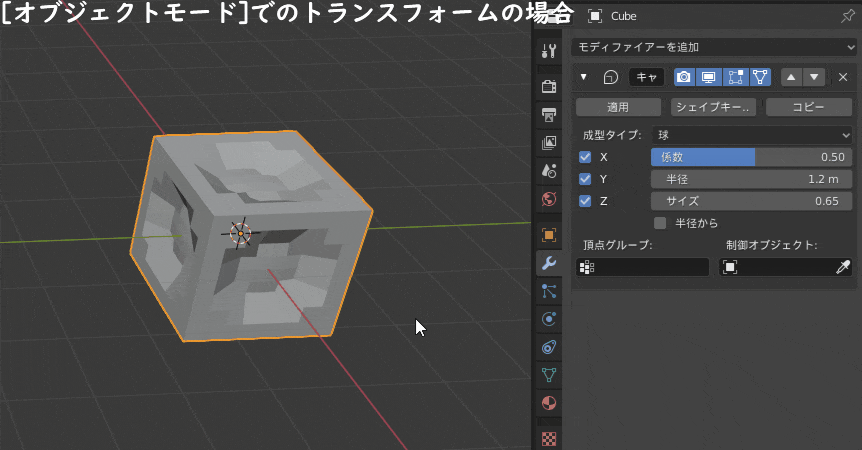Toggle modifier render visibility camera icon

(683, 77)
